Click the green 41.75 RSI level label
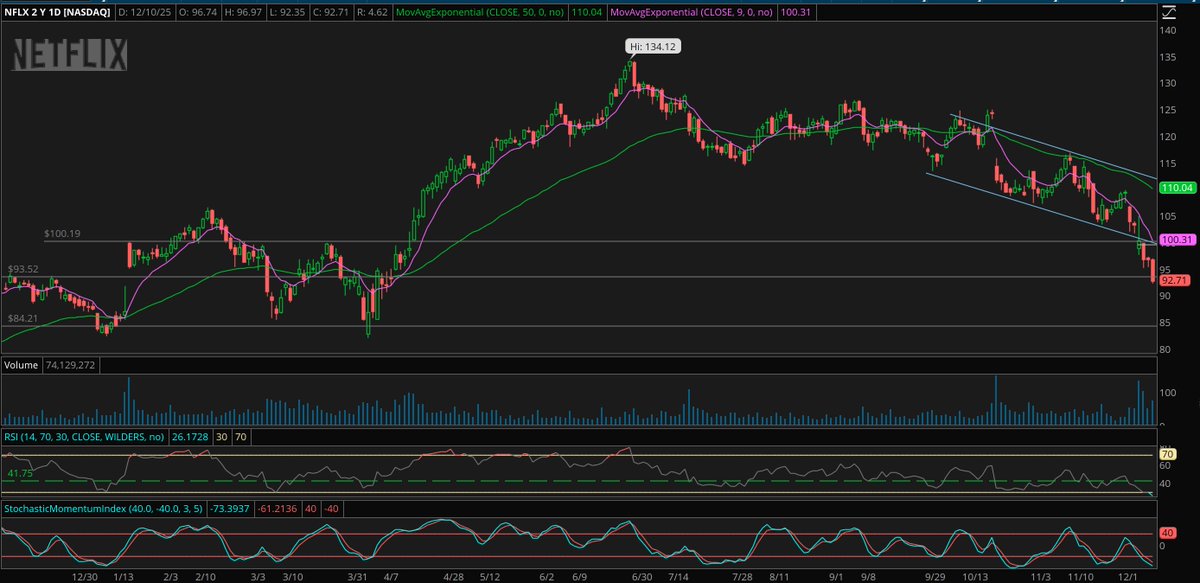The image size is (1200, 583). [18, 473]
